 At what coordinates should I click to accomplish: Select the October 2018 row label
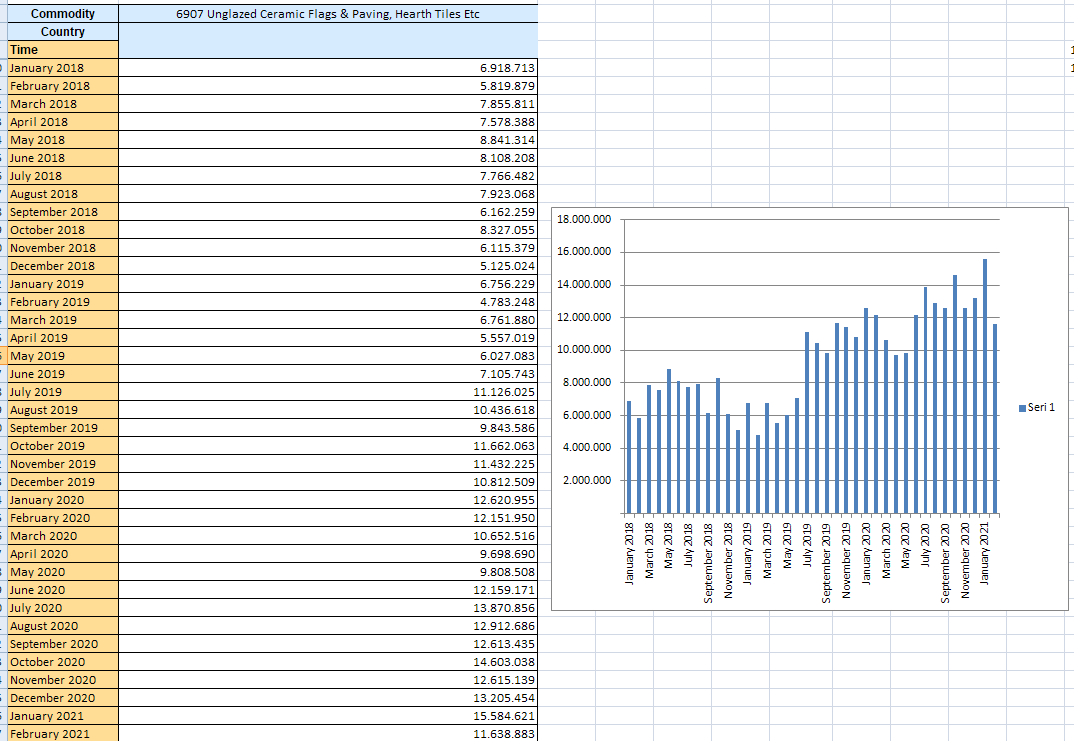tap(63, 230)
